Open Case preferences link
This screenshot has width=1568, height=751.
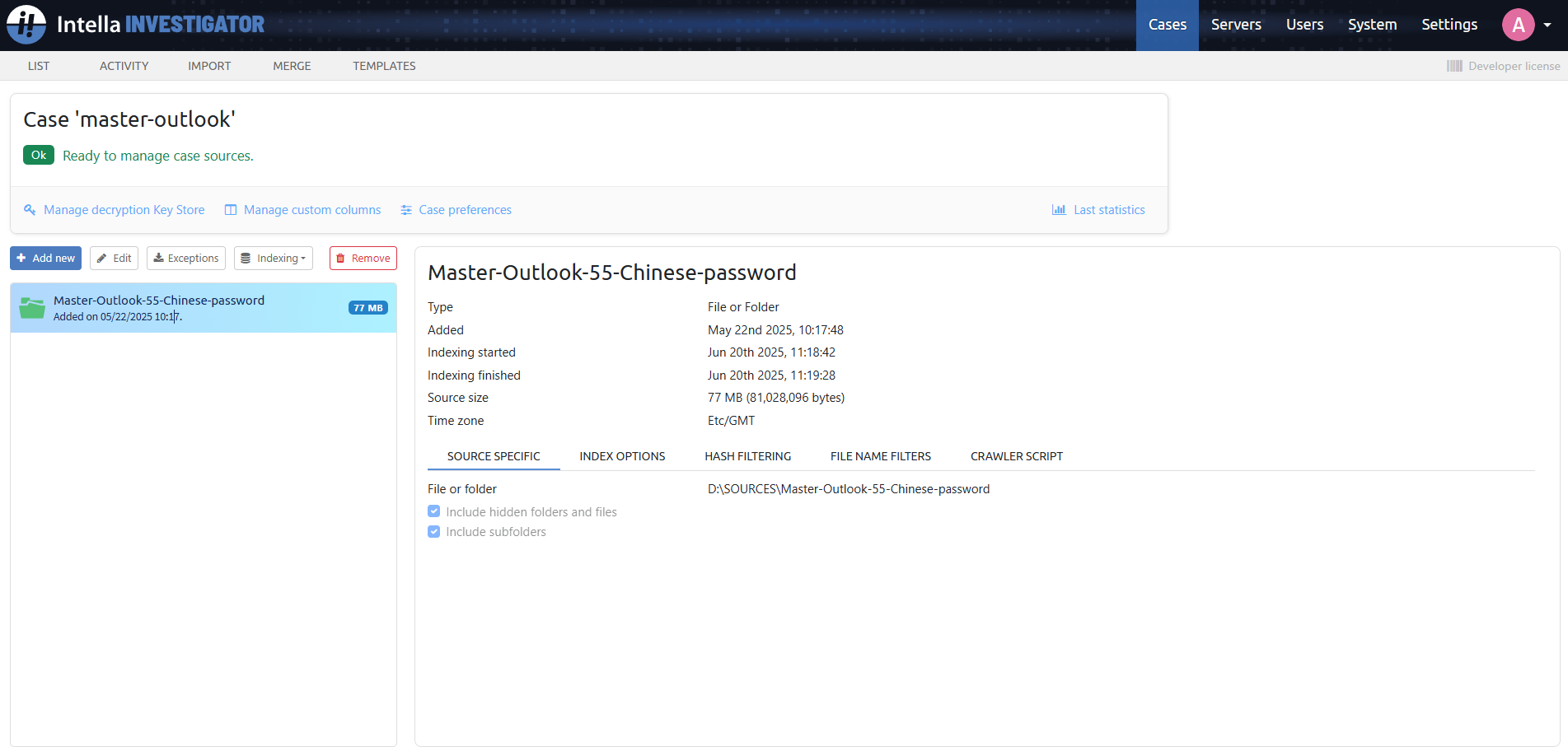pos(465,210)
